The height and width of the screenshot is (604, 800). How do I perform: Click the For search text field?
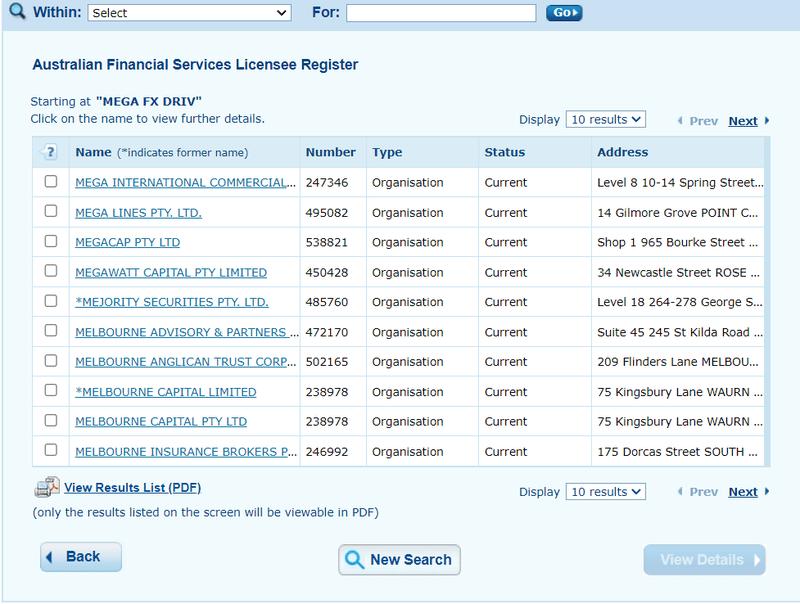coord(441,13)
